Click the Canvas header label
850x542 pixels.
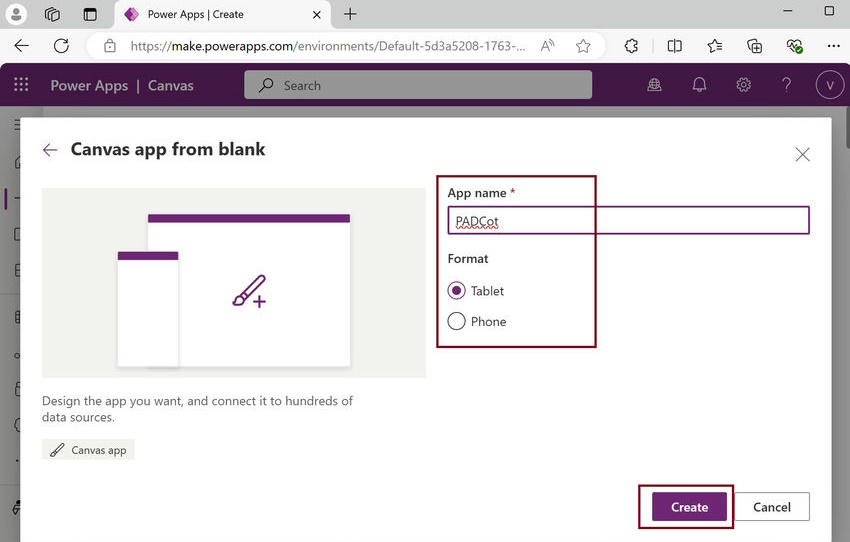pos(171,86)
